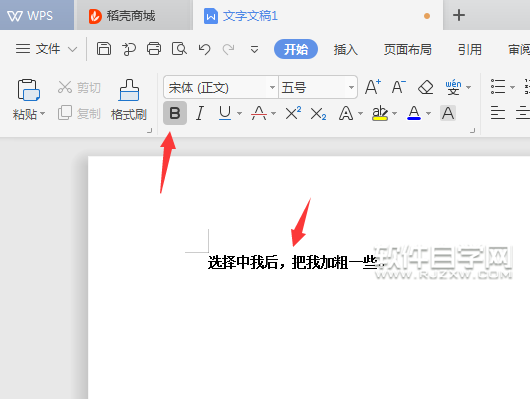Open the WPS home tab
Image resolution: width=530 pixels, height=399 pixels.
[x=37, y=15]
